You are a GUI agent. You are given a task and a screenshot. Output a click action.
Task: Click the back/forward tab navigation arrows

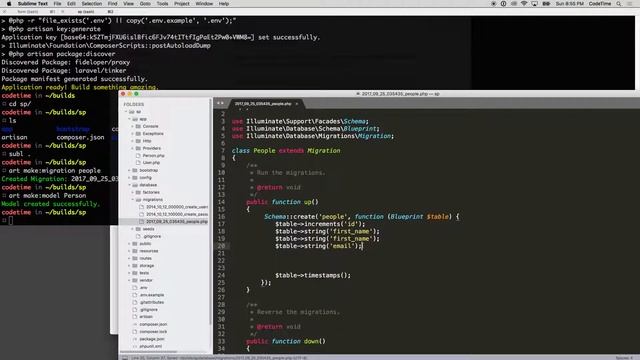pyautogui.click(x=220, y=103)
